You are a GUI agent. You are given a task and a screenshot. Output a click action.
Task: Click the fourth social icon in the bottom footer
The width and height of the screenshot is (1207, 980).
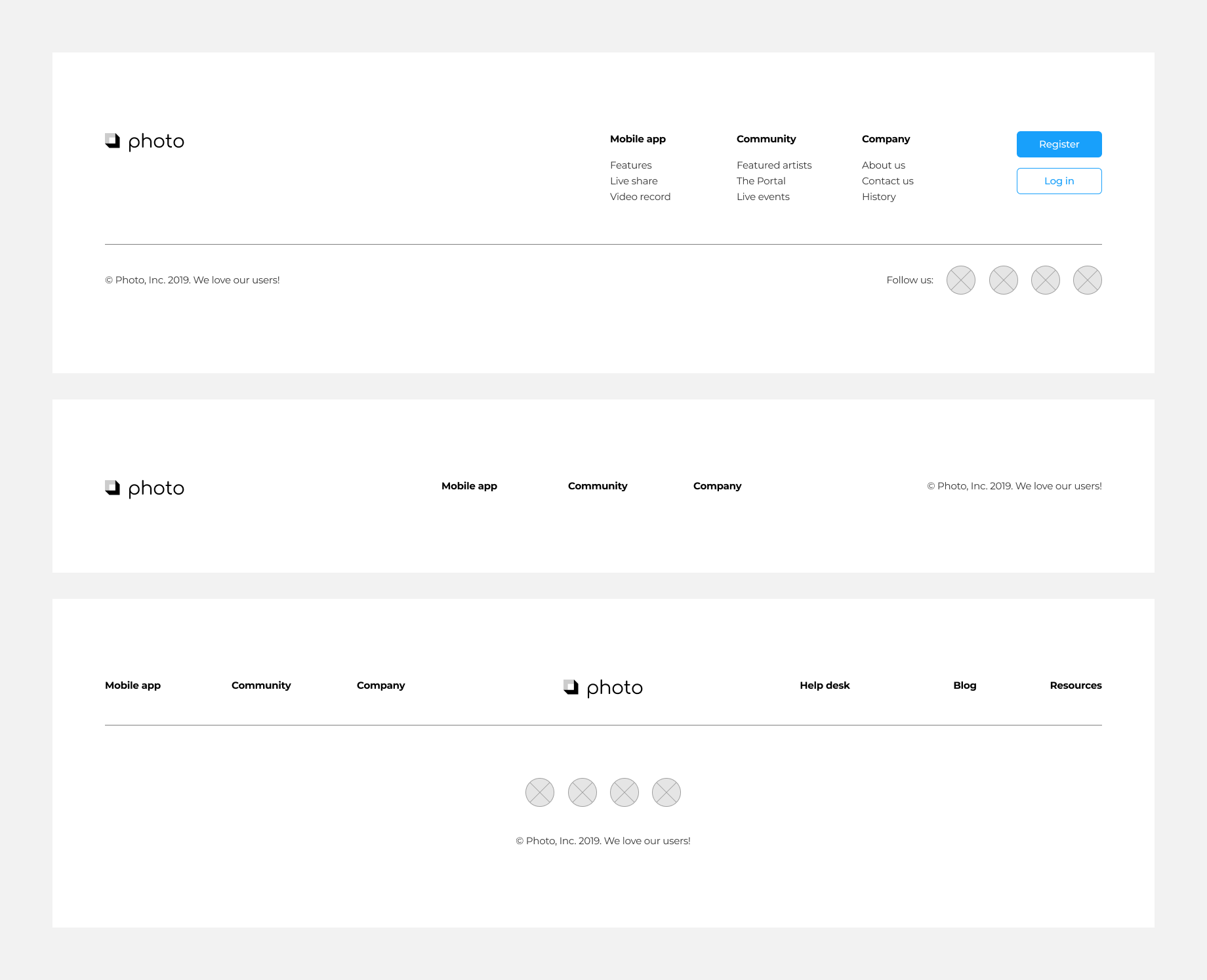(x=666, y=792)
